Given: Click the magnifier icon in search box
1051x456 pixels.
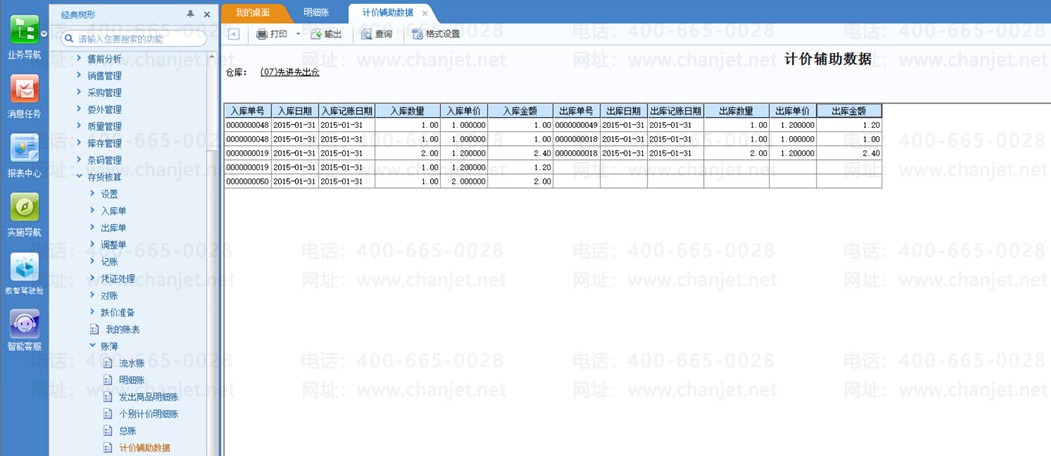Looking at the screenshot, I should coord(69,39).
